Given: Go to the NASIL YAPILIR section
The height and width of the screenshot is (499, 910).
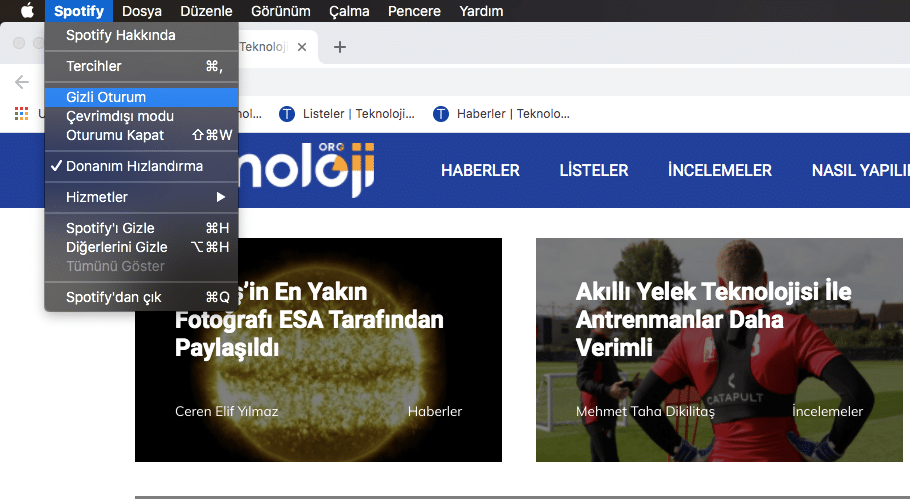Looking at the screenshot, I should click(861, 170).
